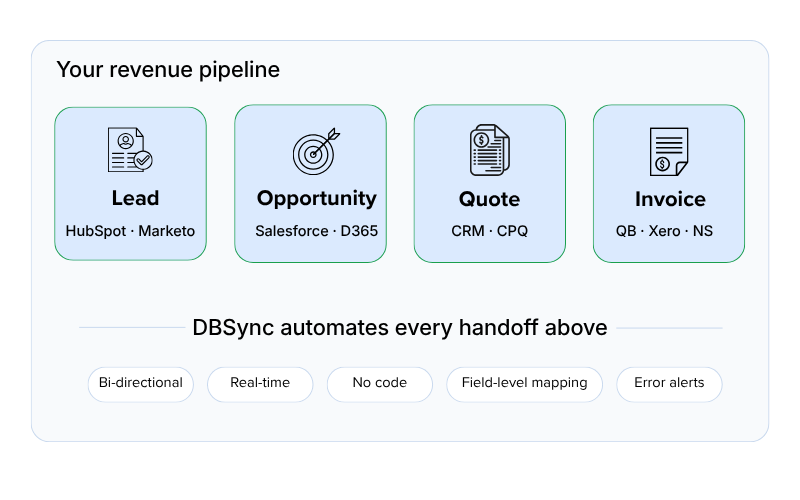Click the Opportunity card title
This screenshot has height=500, width=800.
(317, 198)
